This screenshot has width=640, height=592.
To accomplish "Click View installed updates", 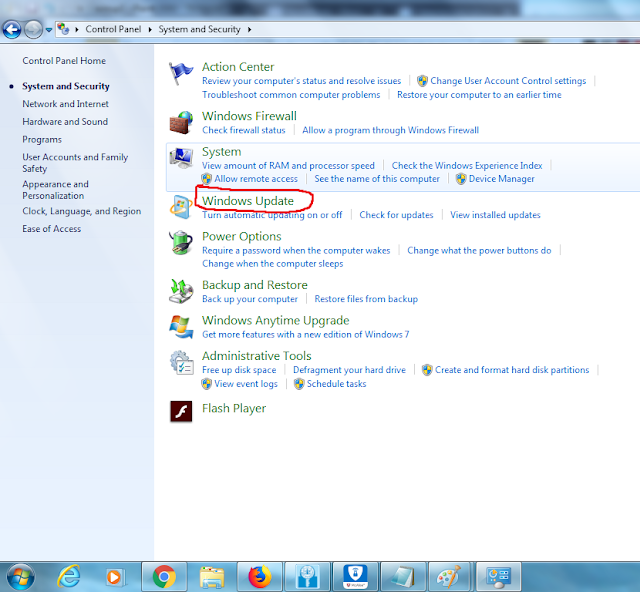I will [495, 215].
